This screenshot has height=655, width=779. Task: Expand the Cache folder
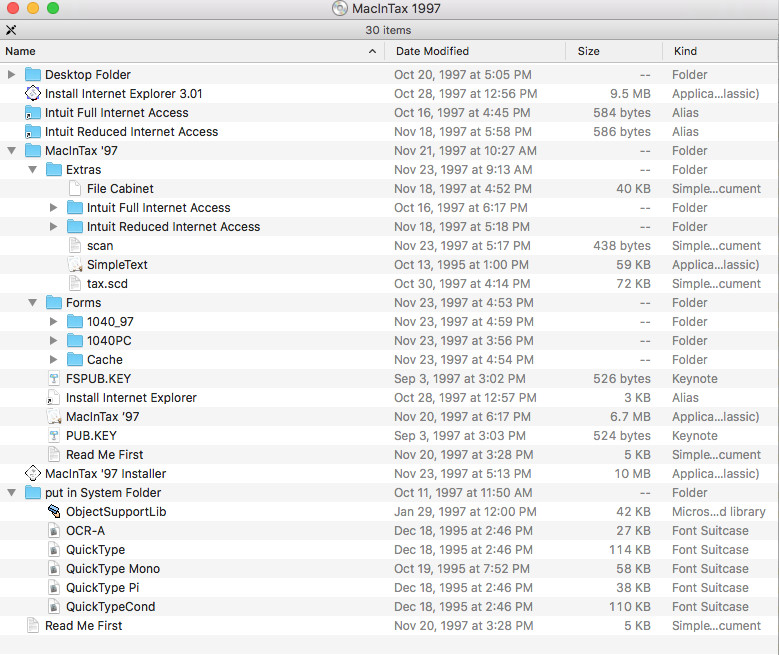coord(53,359)
